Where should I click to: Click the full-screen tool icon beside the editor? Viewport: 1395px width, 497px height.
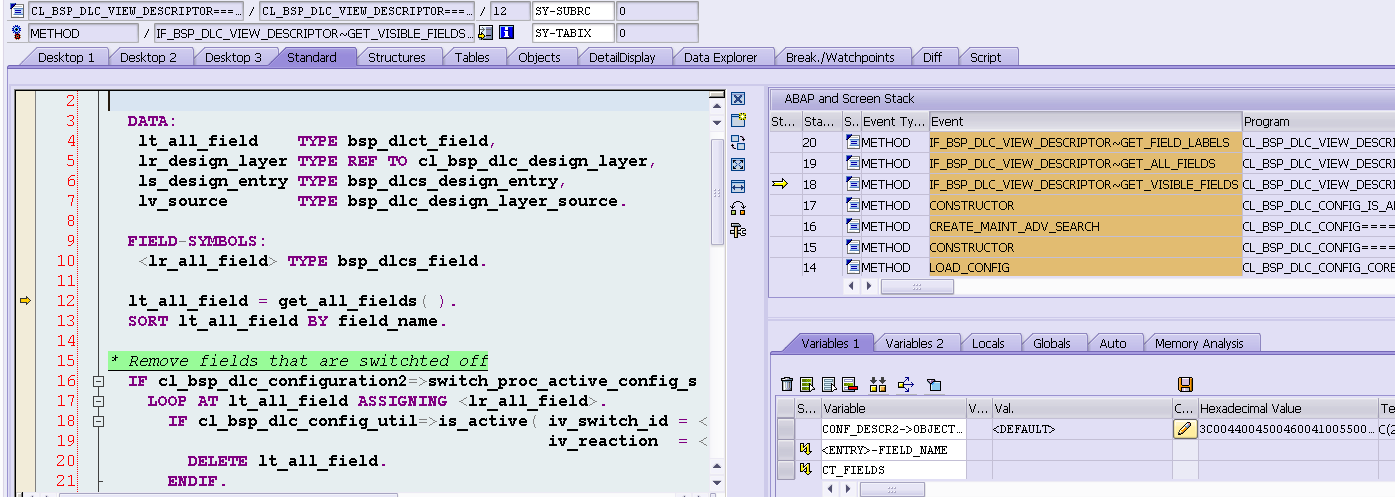pyautogui.click(x=738, y=164)
